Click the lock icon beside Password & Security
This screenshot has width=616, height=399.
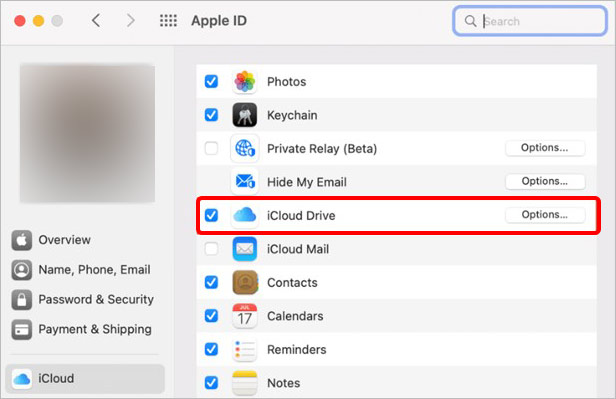(x=22, y=300)
